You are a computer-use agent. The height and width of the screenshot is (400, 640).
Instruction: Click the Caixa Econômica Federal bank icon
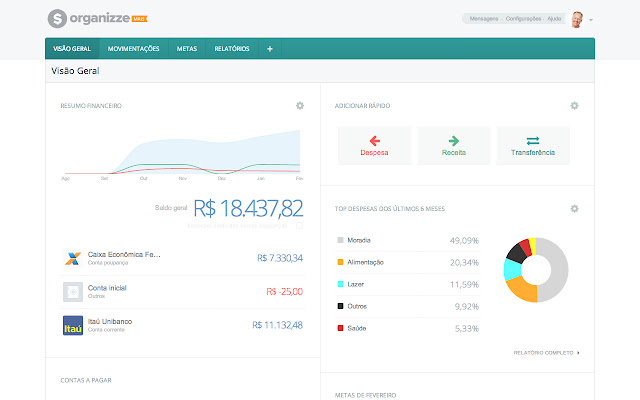(72, 258)
